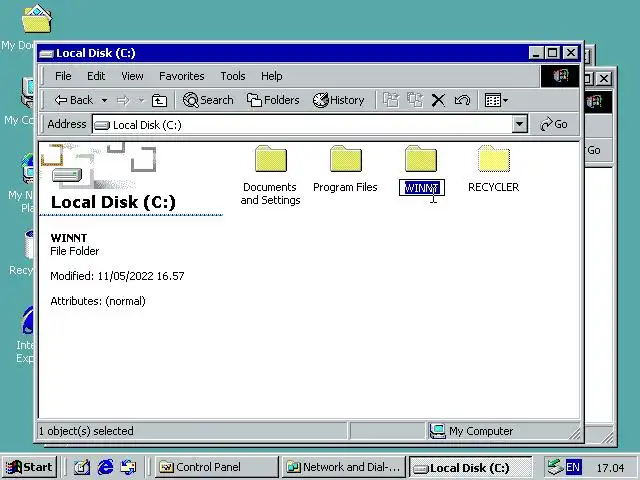Viewport: 640px width, 480px height.
Task: Click the Undo toolbar icon
Action: pos(462,100)
